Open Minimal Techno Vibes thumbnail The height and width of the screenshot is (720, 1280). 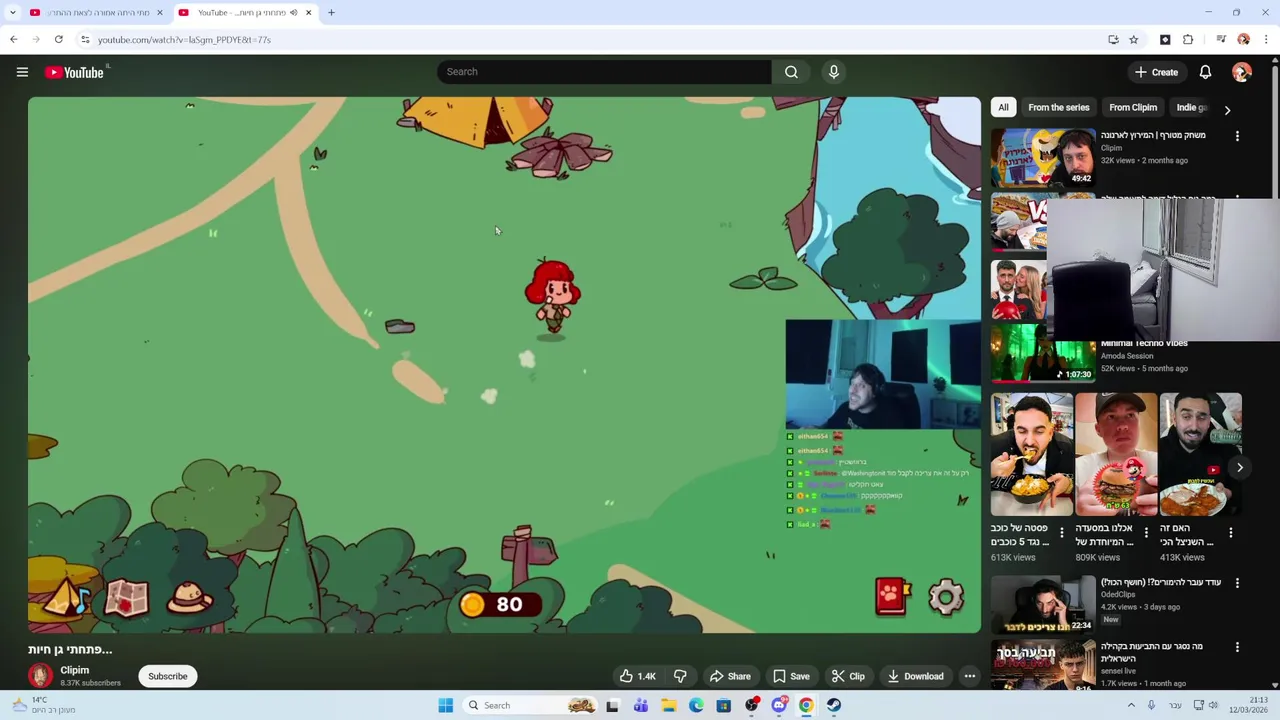coord(1043,353)
